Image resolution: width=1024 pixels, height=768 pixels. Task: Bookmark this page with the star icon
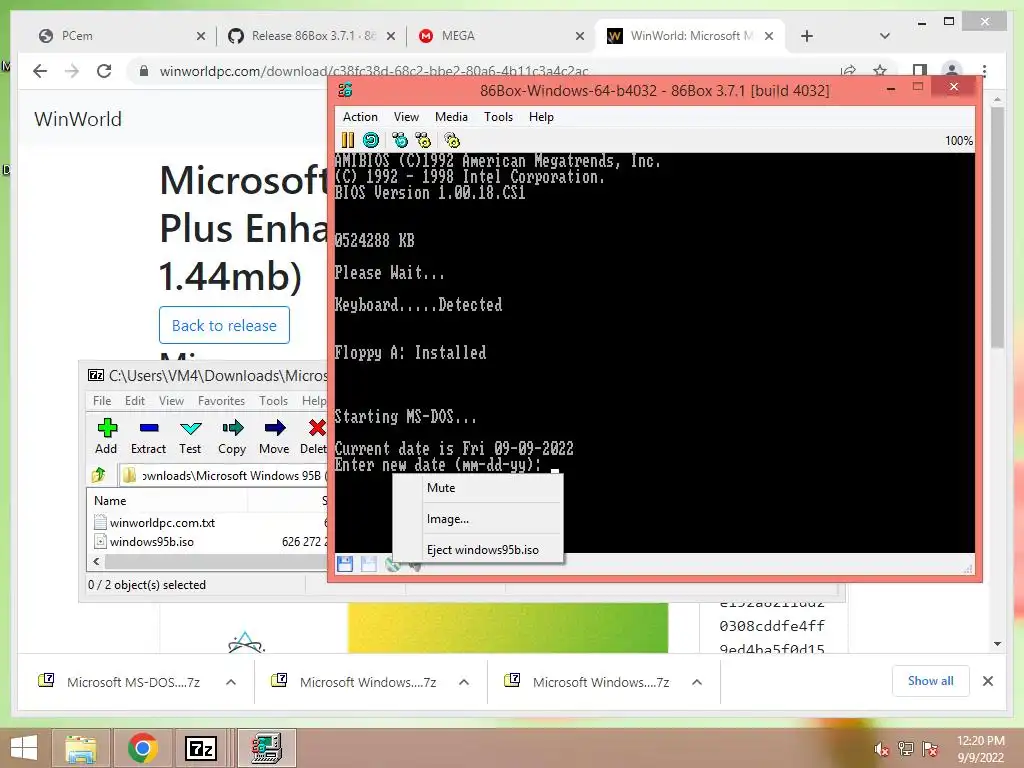point(880,71)
